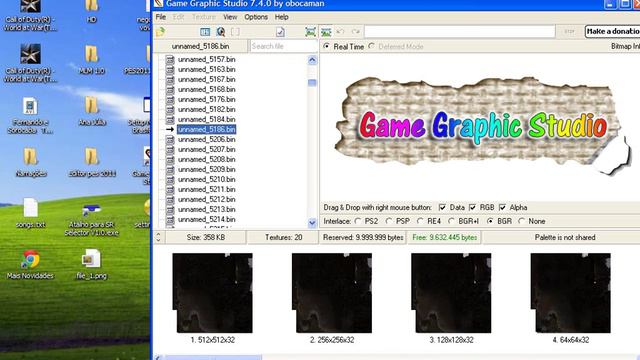This screenshot has width=640, height=360.
Task: Toggle the Alpha checkbox
Action: click(x=502, y=207)
